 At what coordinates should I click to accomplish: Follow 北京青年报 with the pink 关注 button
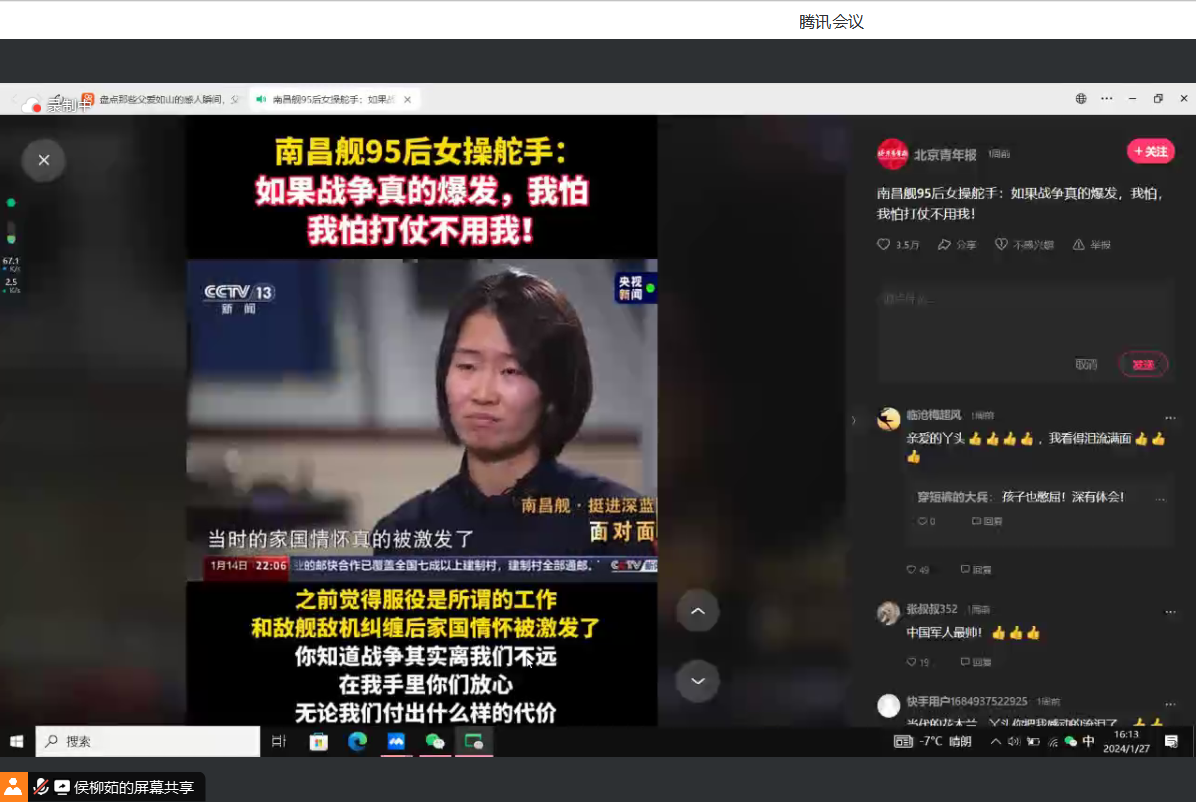point(1150,151)
